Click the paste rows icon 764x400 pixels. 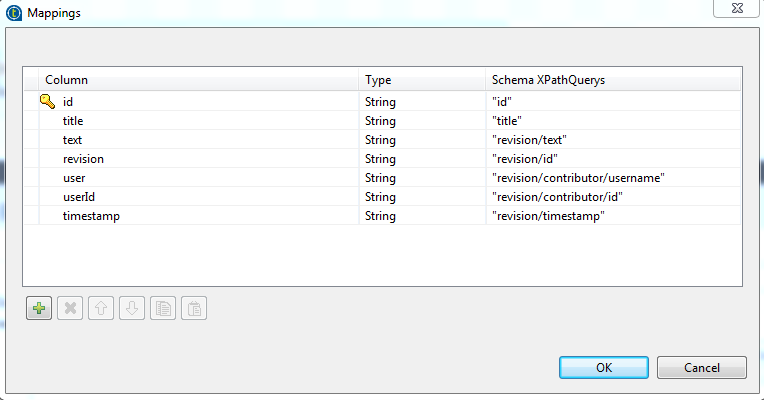point(194,308)
